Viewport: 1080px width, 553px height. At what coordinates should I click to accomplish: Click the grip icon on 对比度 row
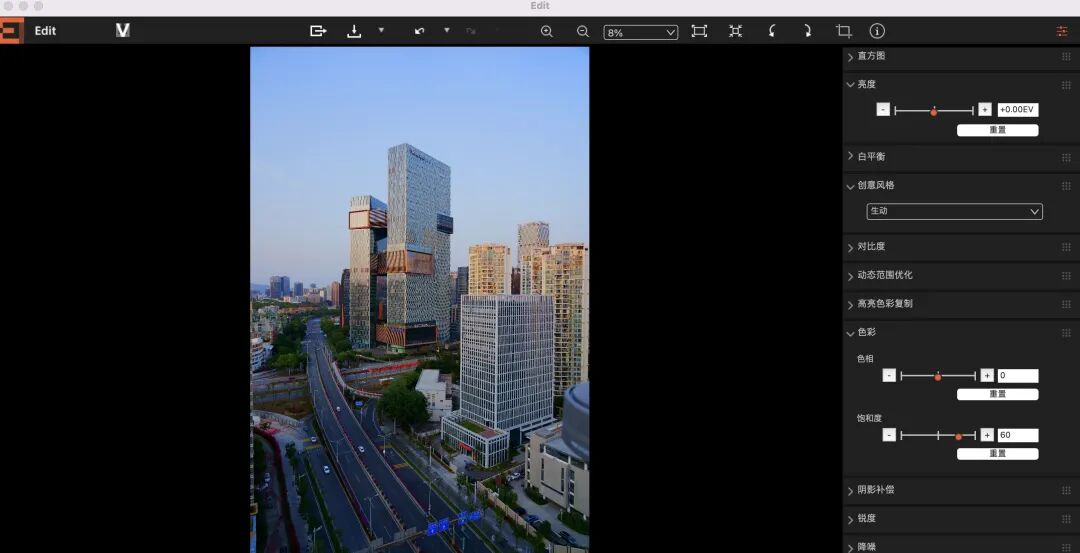click(x=1066, y=247)
